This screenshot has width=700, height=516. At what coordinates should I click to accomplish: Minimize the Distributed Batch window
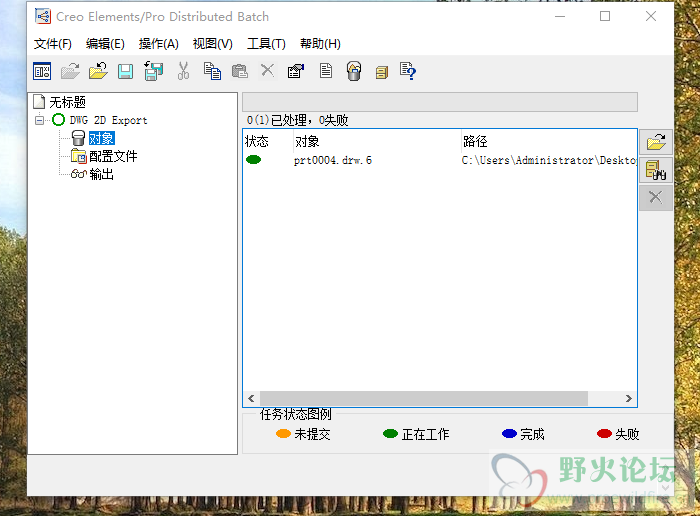(x=560, y=17)
